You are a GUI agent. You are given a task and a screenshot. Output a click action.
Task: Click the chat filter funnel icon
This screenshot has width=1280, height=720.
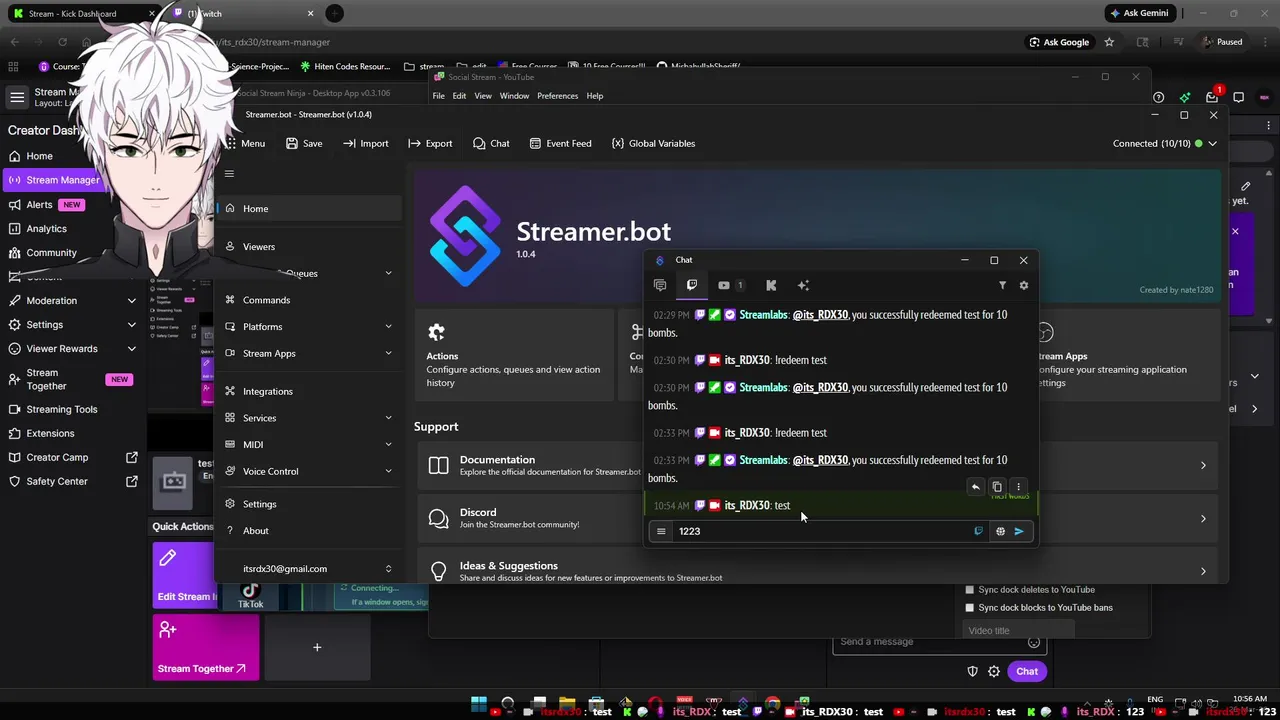[x=1002, y=285]
